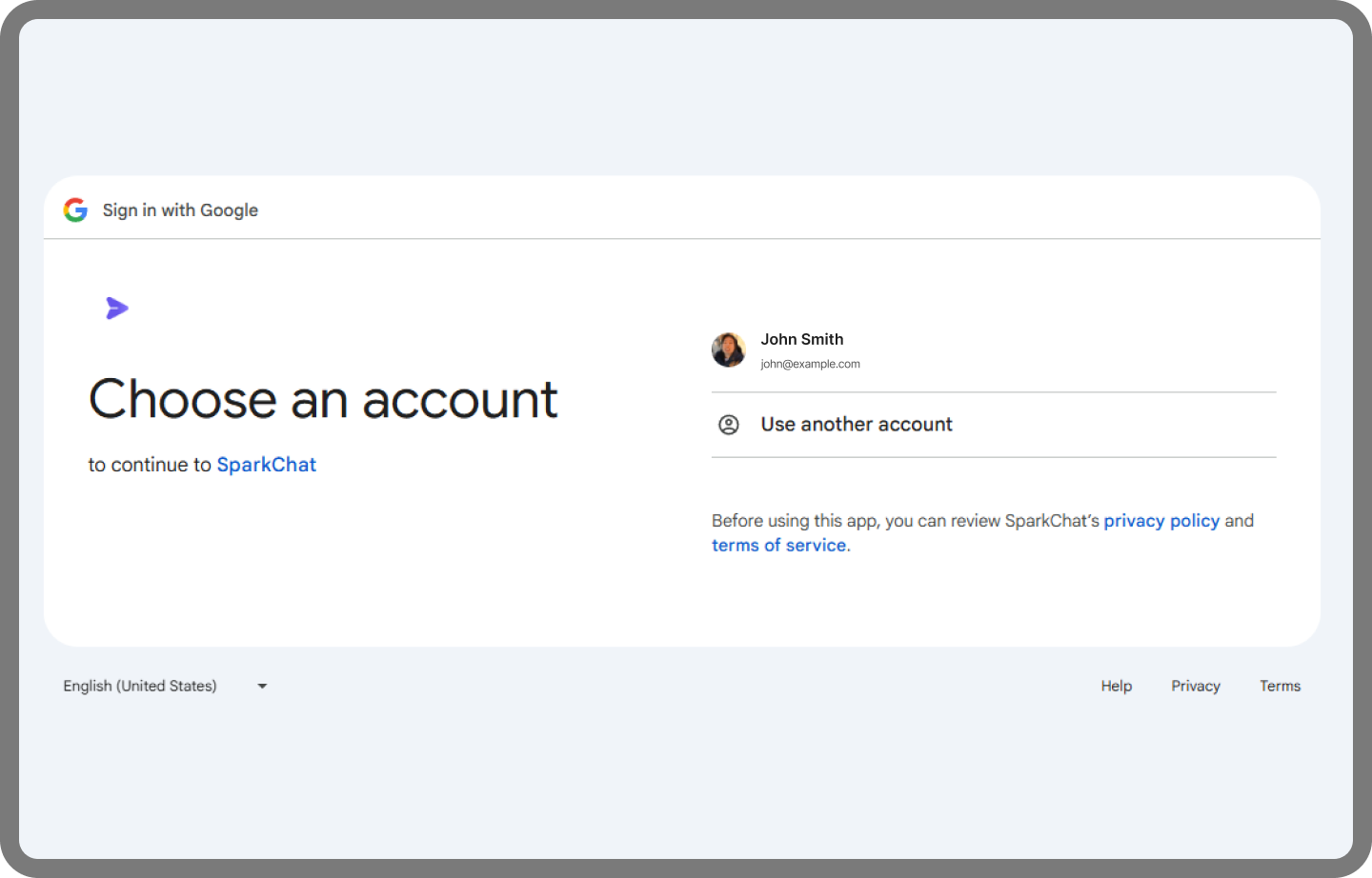Click the Sign in with Google header text
The height and width of the screenshot is (878, 1372).
(x=180, y=210)
